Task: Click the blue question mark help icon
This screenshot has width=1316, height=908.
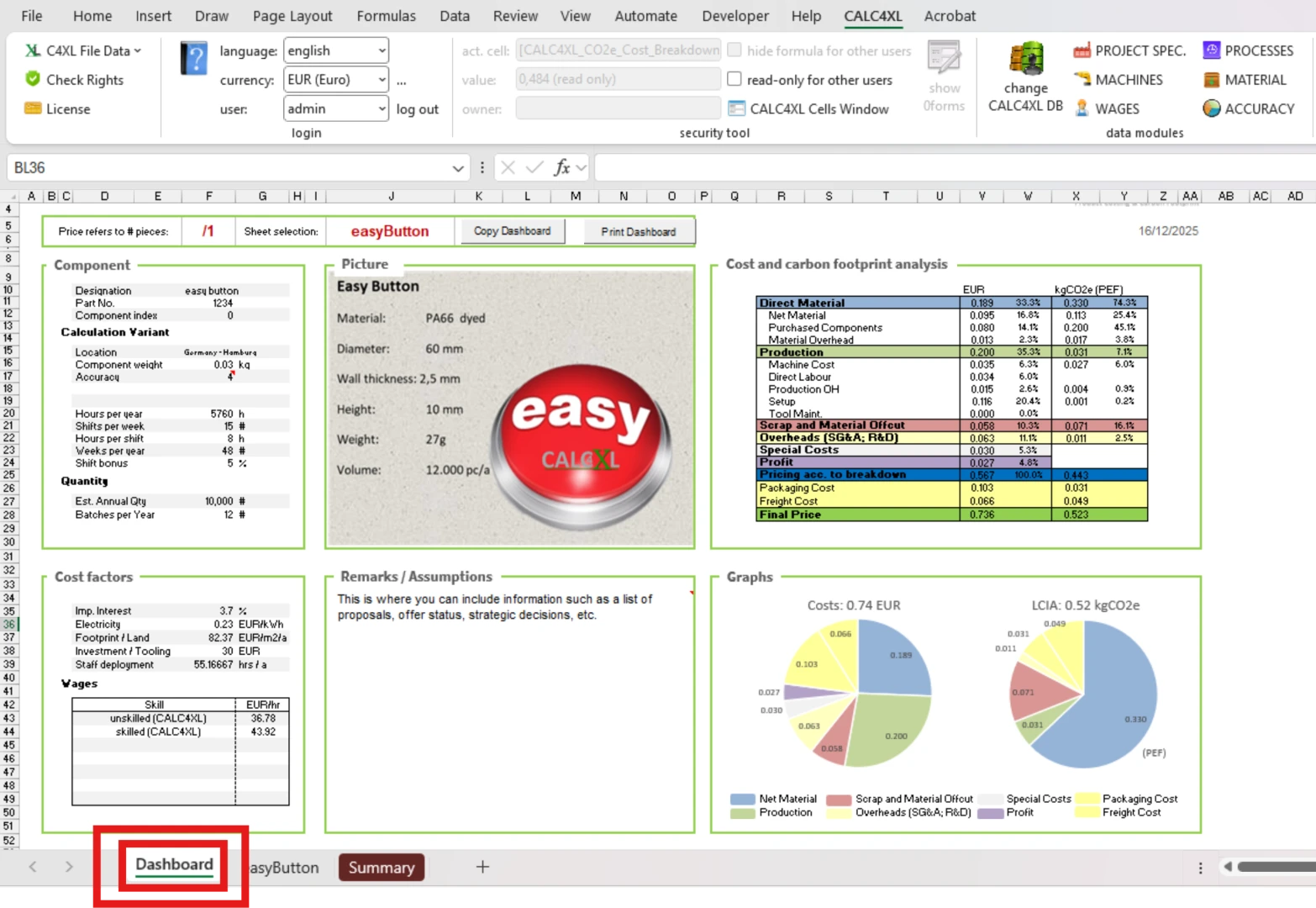Action: pos(194,60)
